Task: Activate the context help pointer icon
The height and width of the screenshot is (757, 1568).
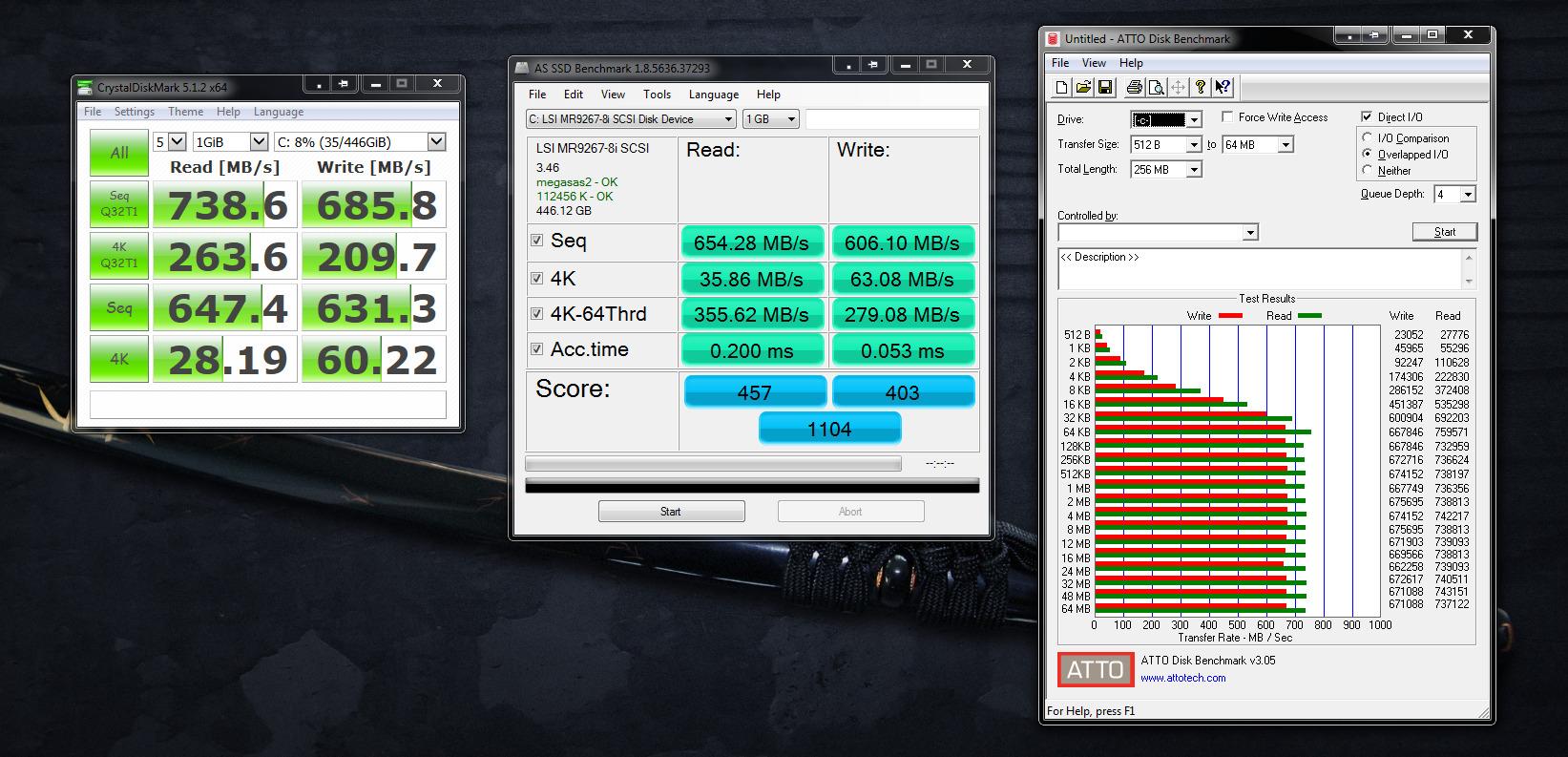Action: [x=1223, y=88]
